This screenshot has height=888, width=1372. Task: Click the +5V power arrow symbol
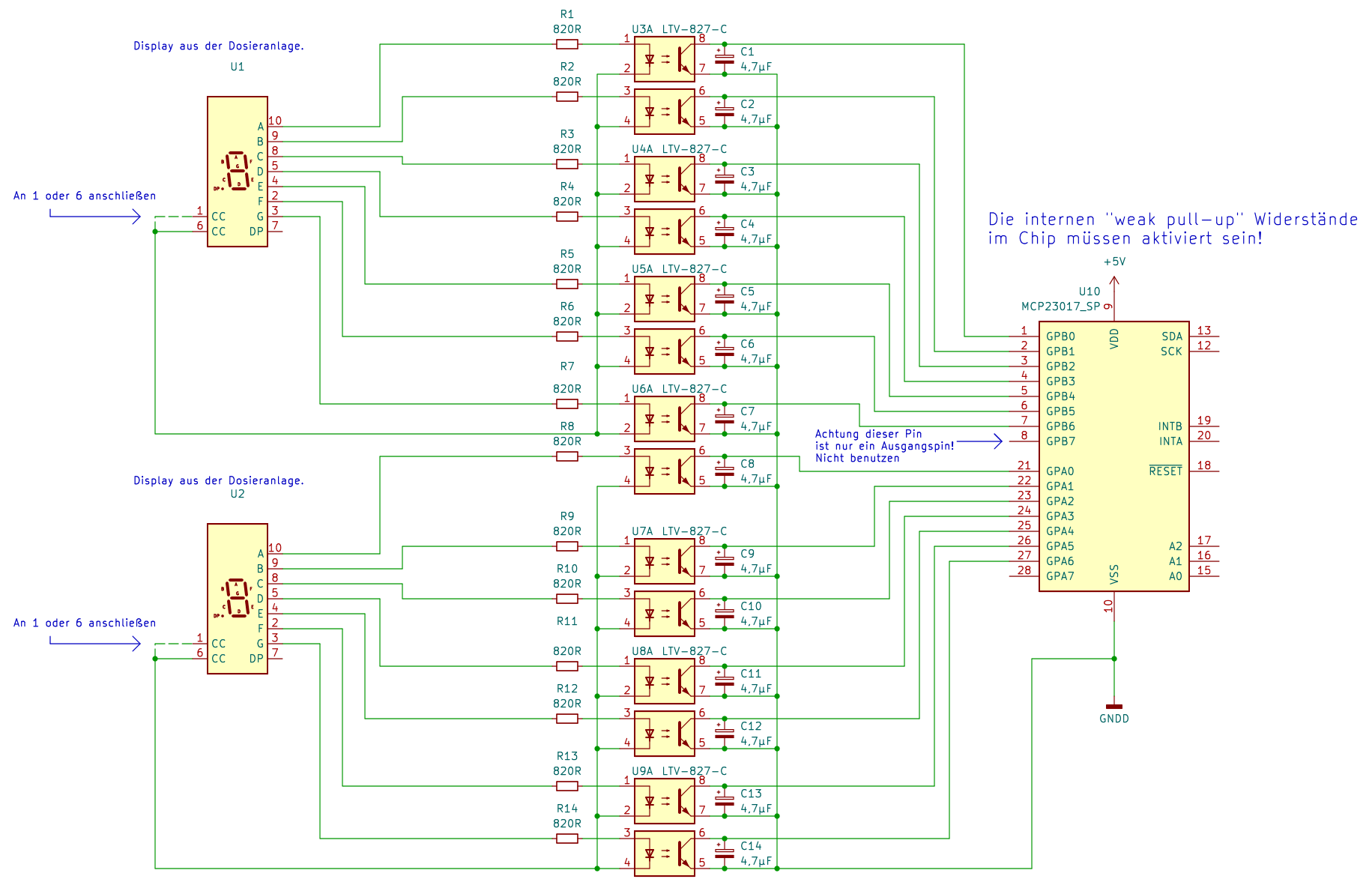point(1114,284)
